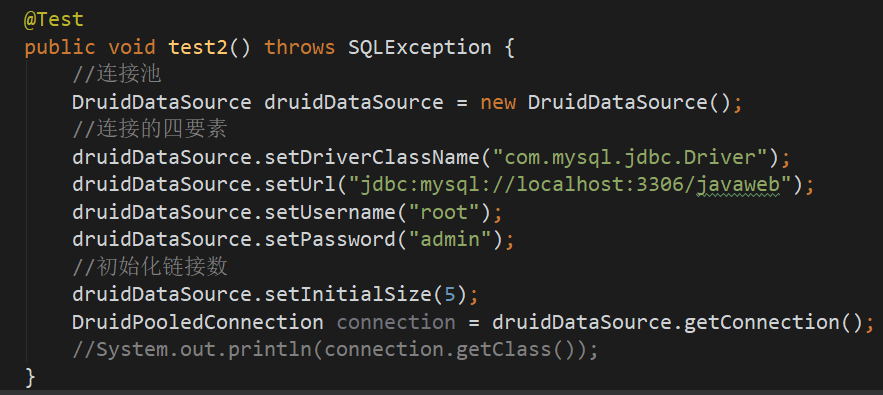The width and height of the screenshot is (883, 395).
Task: Click the underlined javaweb word in URL
Action: point(738,185)
